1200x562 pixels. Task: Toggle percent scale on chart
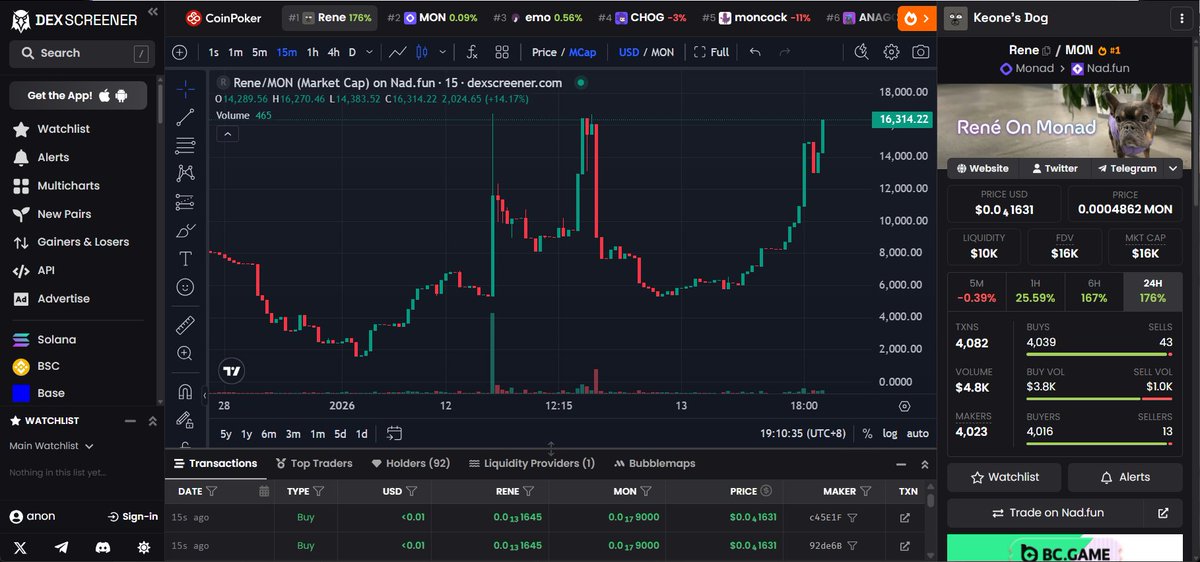coord(867,433)
